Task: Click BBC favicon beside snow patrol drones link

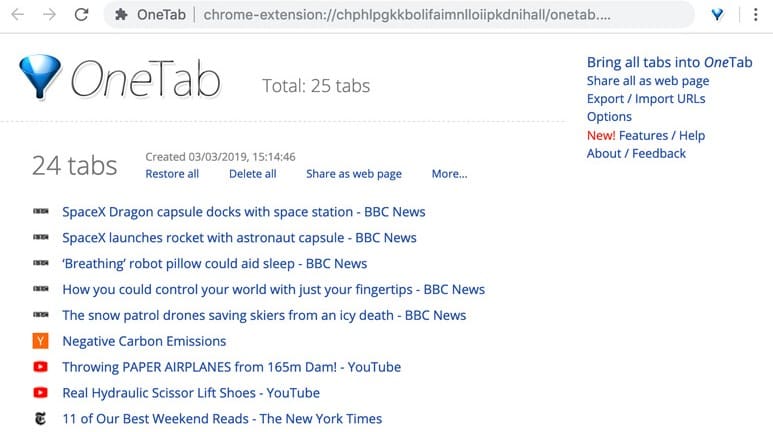Action: (40, 315)
